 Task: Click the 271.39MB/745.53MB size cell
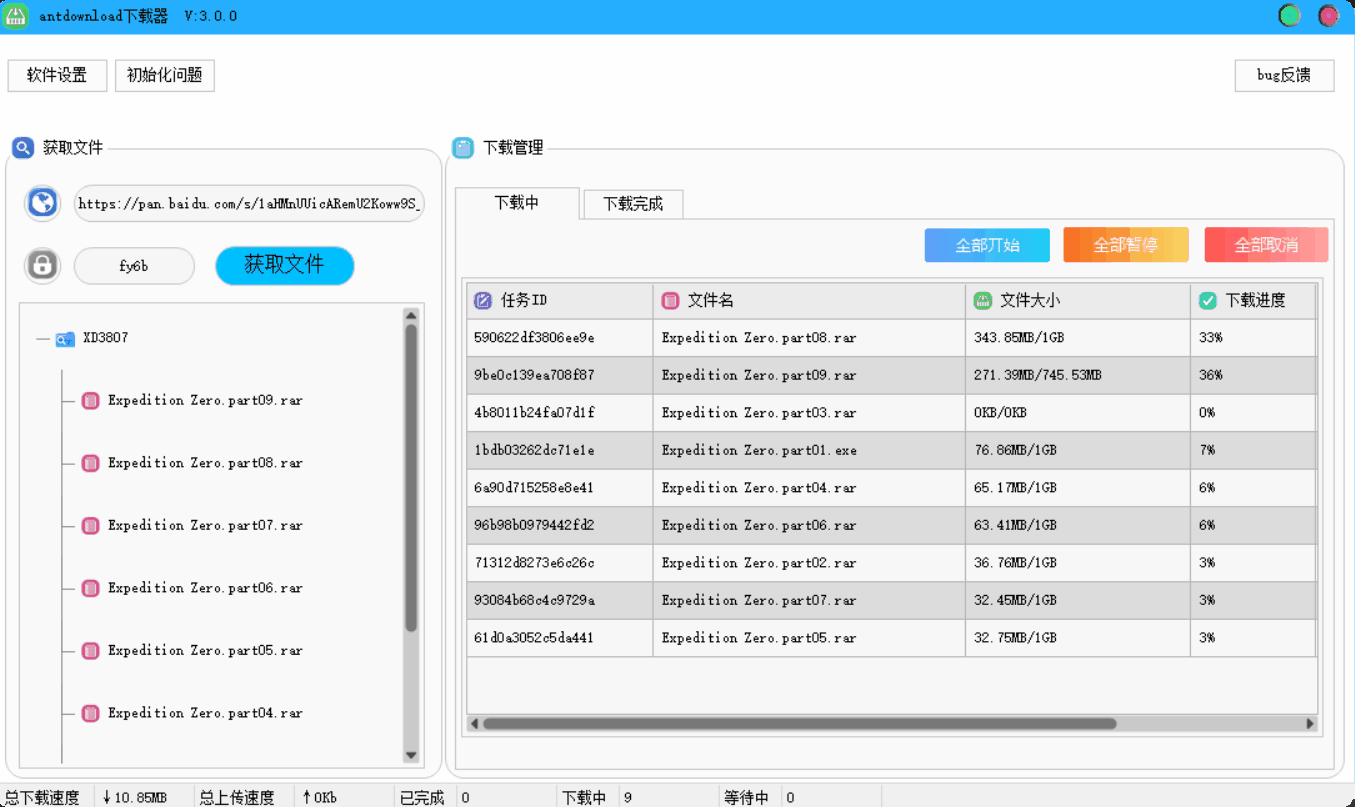[x=1078, y=375]
